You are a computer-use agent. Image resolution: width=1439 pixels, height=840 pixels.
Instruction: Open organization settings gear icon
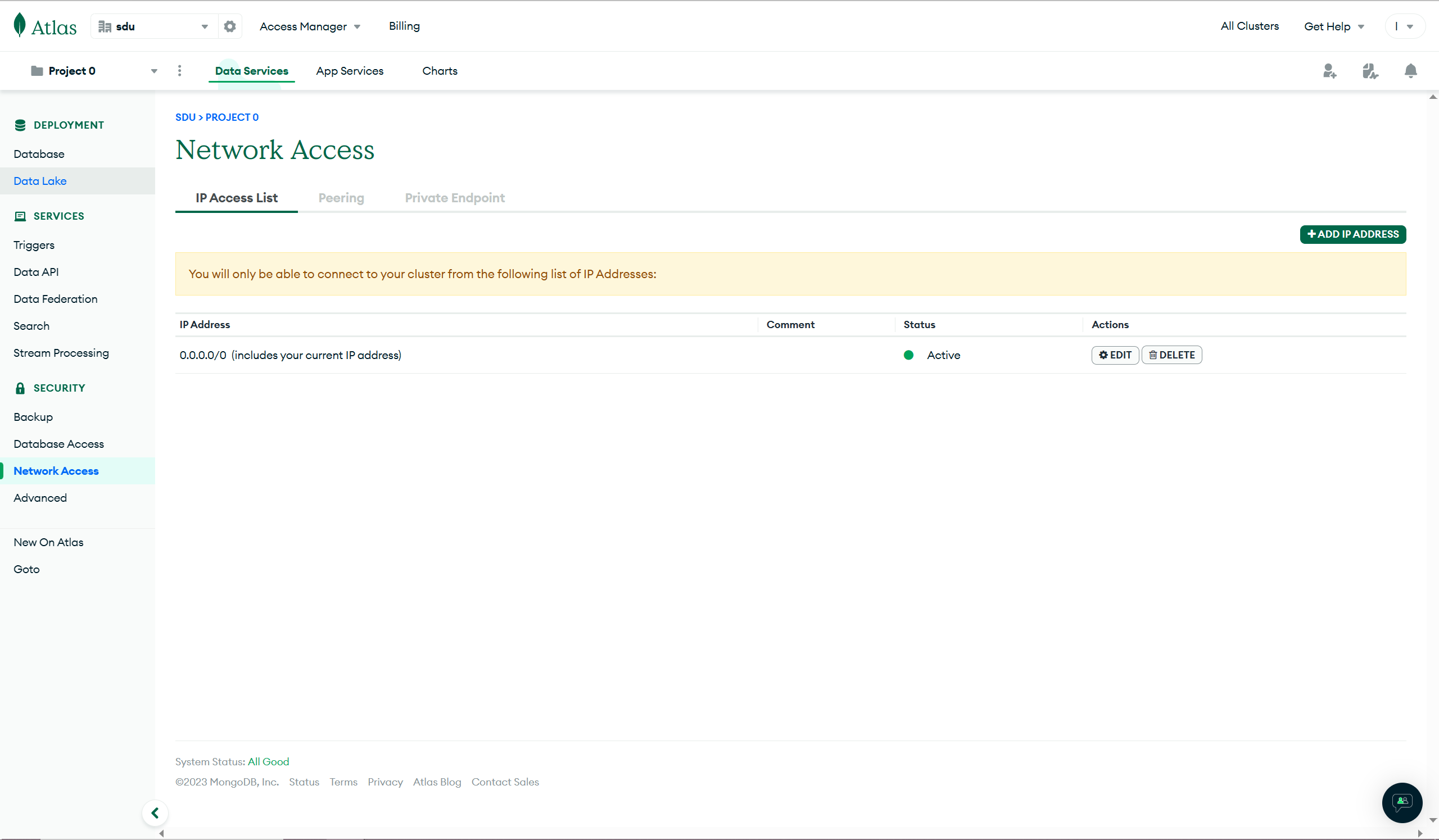229,26
